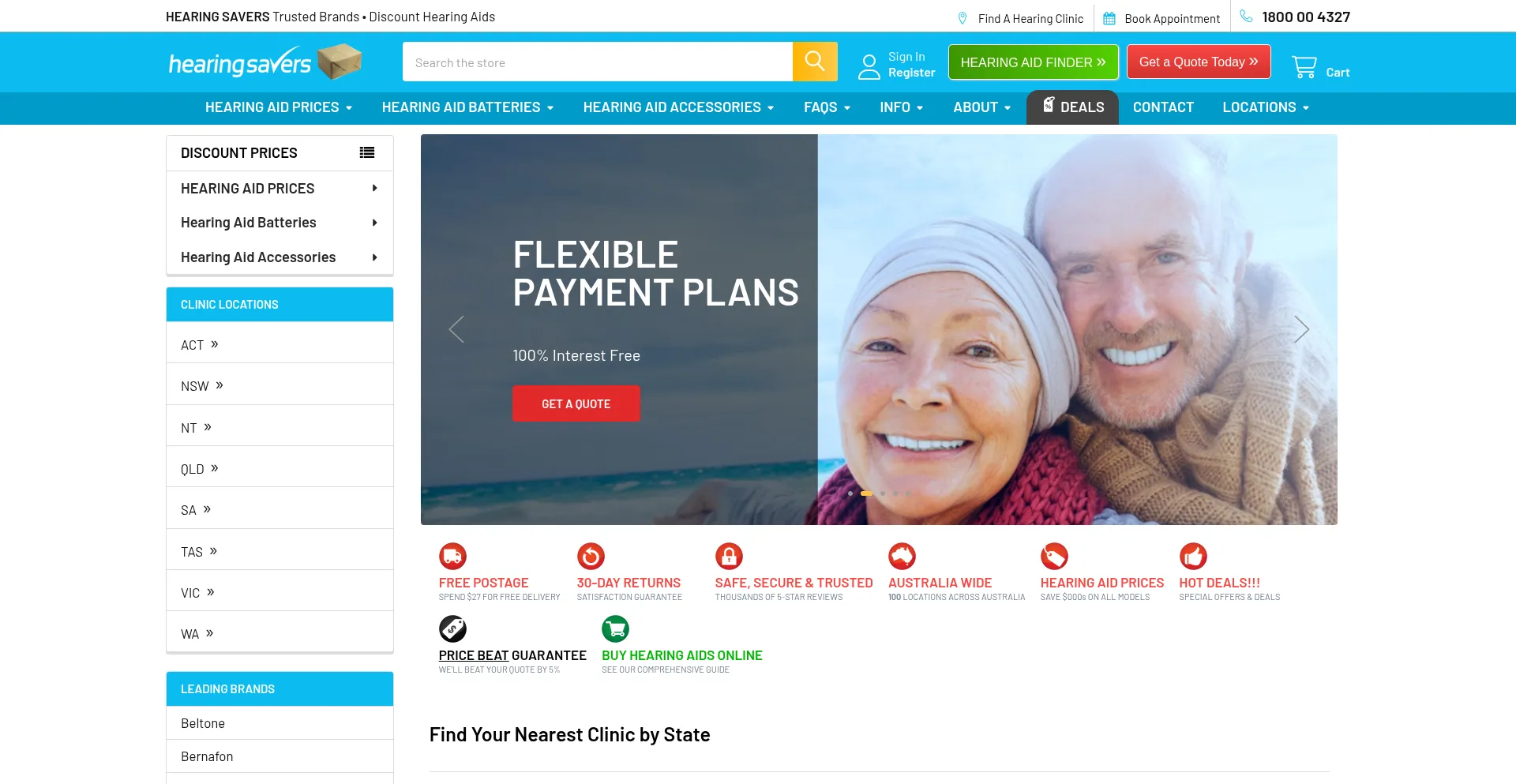The height and width of the screenshot is (784, 1516).
Task: Click the Hot Deals thumbs-up icon
Action: [1193, 557]
